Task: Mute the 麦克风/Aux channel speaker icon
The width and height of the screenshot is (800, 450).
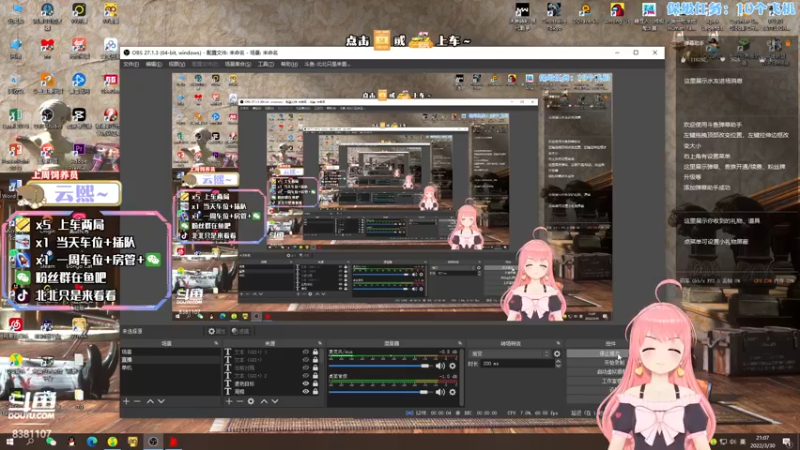Action: pos(440,366)
